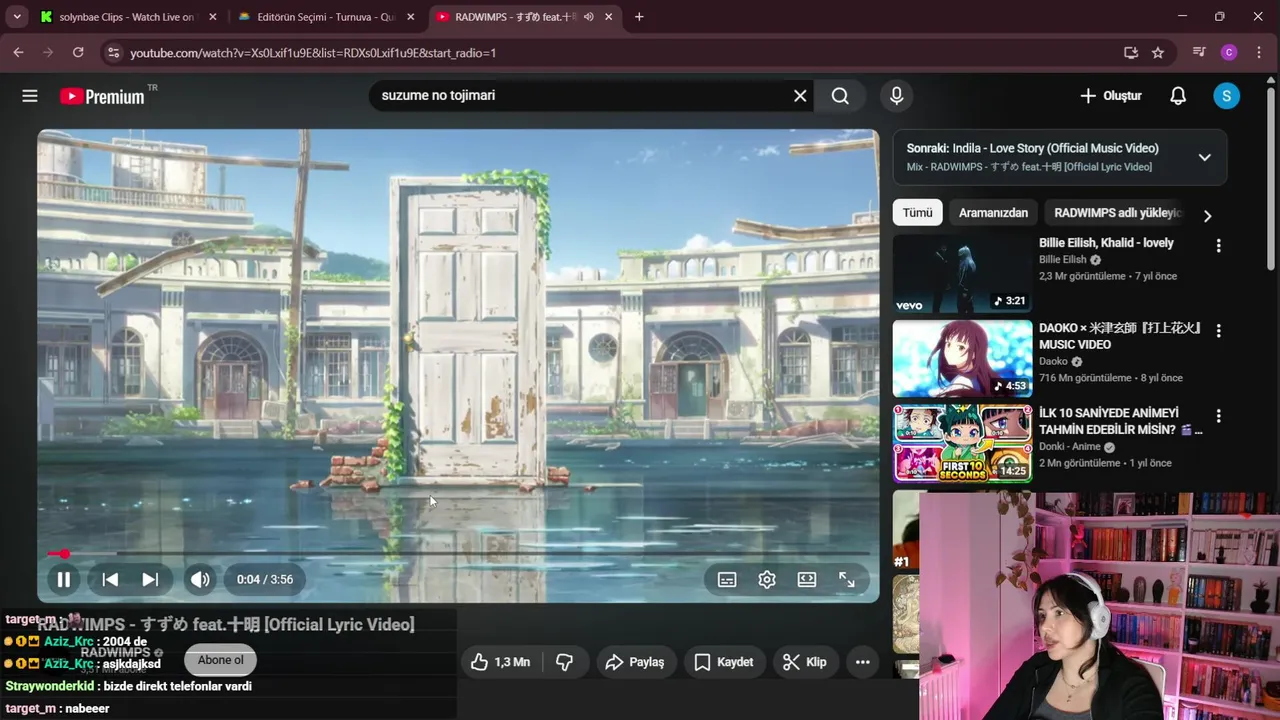The image size is (1280, 720).
Task: Open options for anime guessing video
Action: 1218,415
